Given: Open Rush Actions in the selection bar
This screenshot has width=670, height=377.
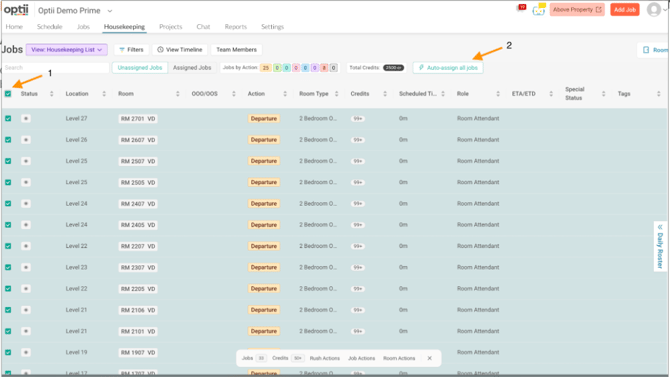Looking at the screenshot, I should click(x=325, y=358).
